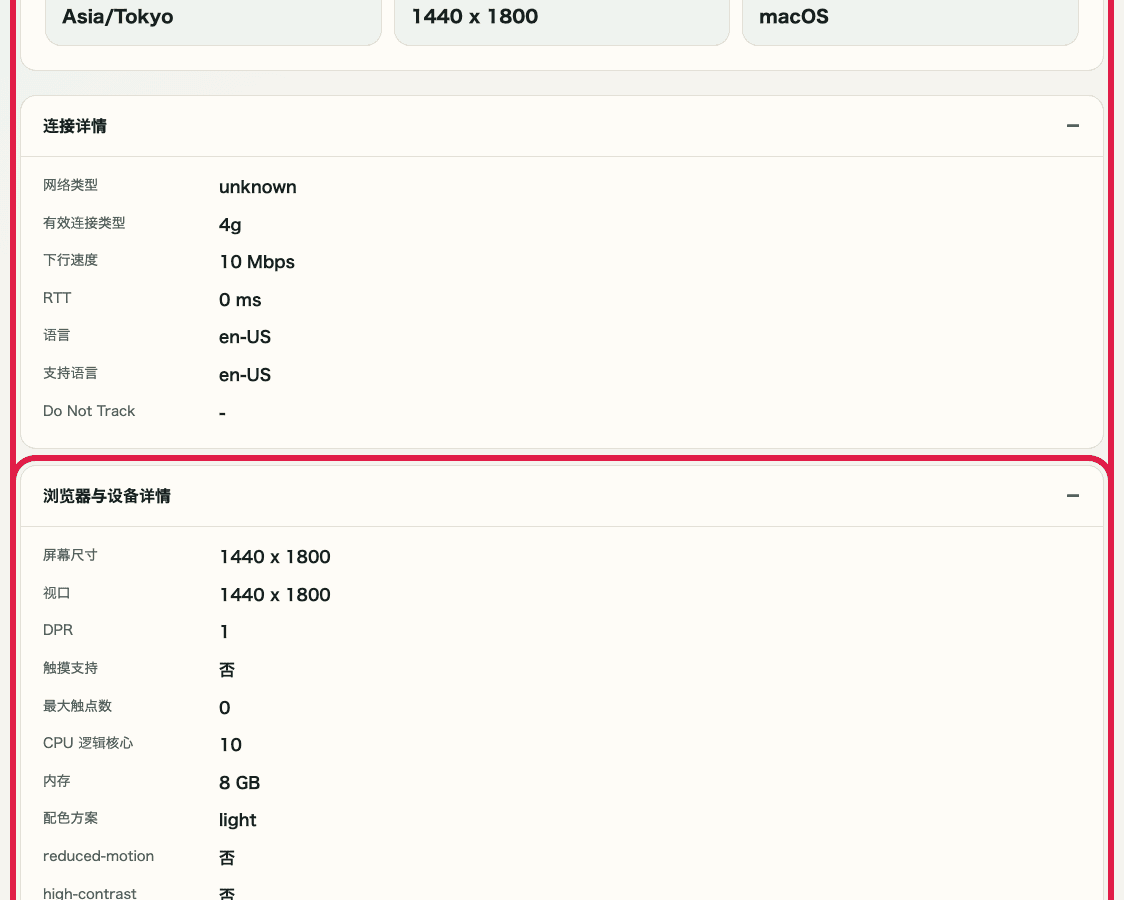Click the 8 GB 内存 value

(x=239, y=782)
